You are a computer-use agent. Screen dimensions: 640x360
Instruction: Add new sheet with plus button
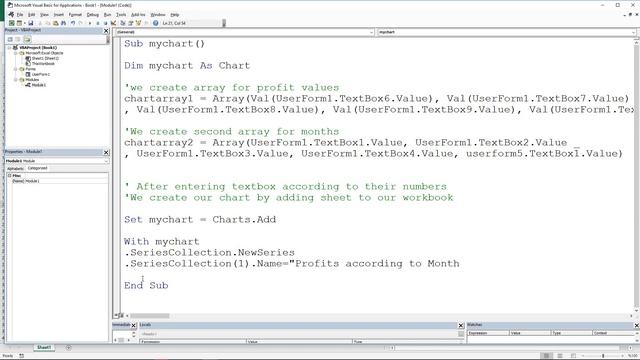(x=69, y=348)
